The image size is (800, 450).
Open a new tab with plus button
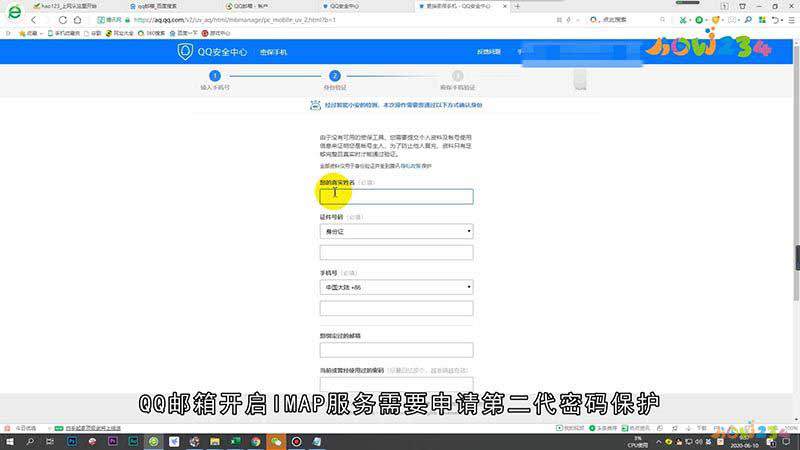pyautogui.click(x=517, y=6)
